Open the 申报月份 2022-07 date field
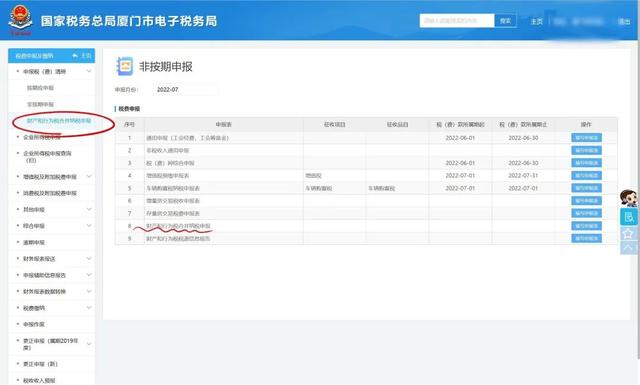This screenshot has width=640, height=385. pos(185,89)
